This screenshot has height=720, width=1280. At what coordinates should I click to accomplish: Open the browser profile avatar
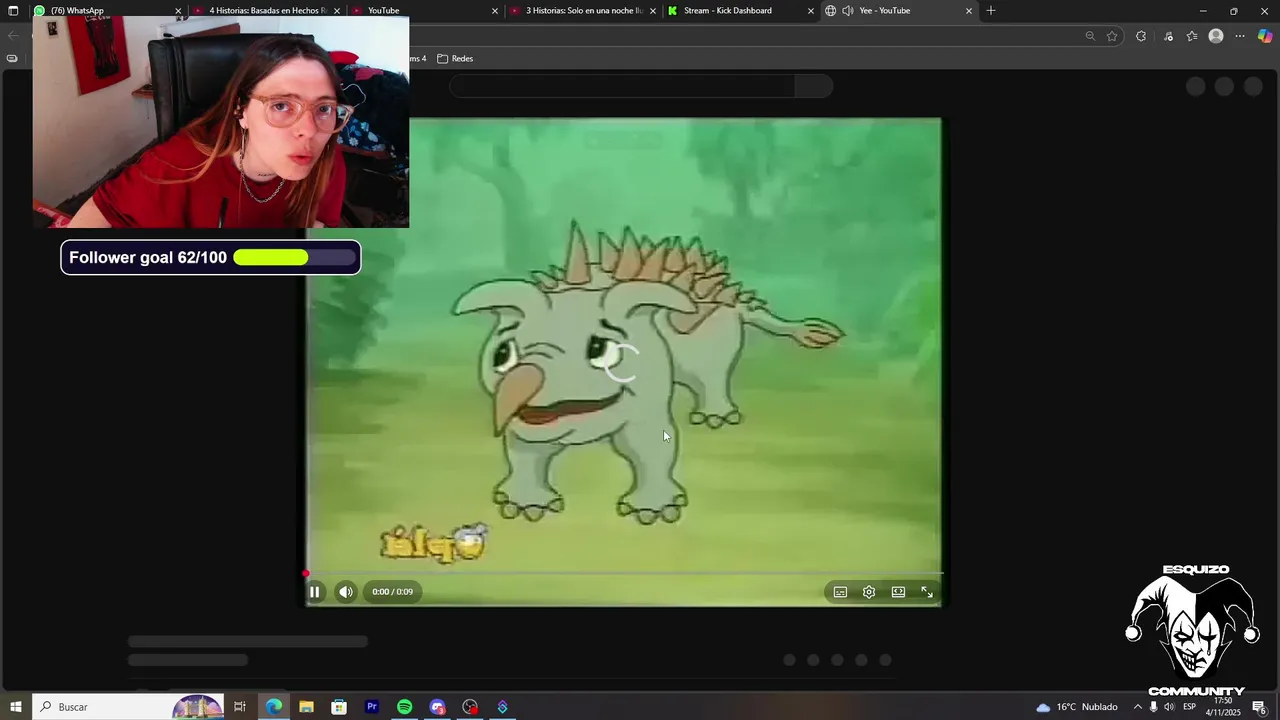click(x=1216, y=36)
